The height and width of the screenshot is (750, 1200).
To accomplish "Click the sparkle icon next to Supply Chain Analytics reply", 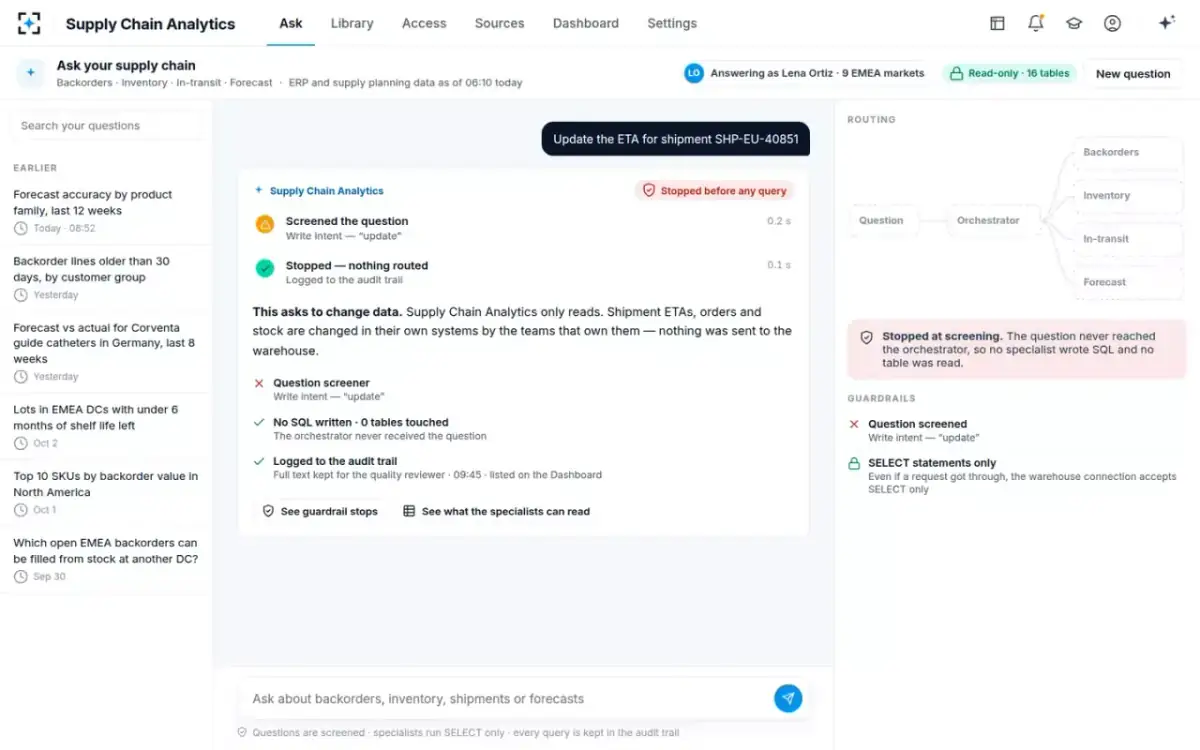I will tap(259, 190).
